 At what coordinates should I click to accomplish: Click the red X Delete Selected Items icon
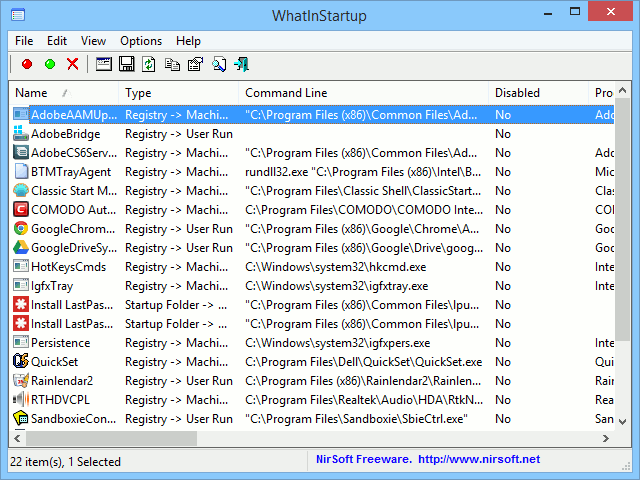tap(73, 64)
